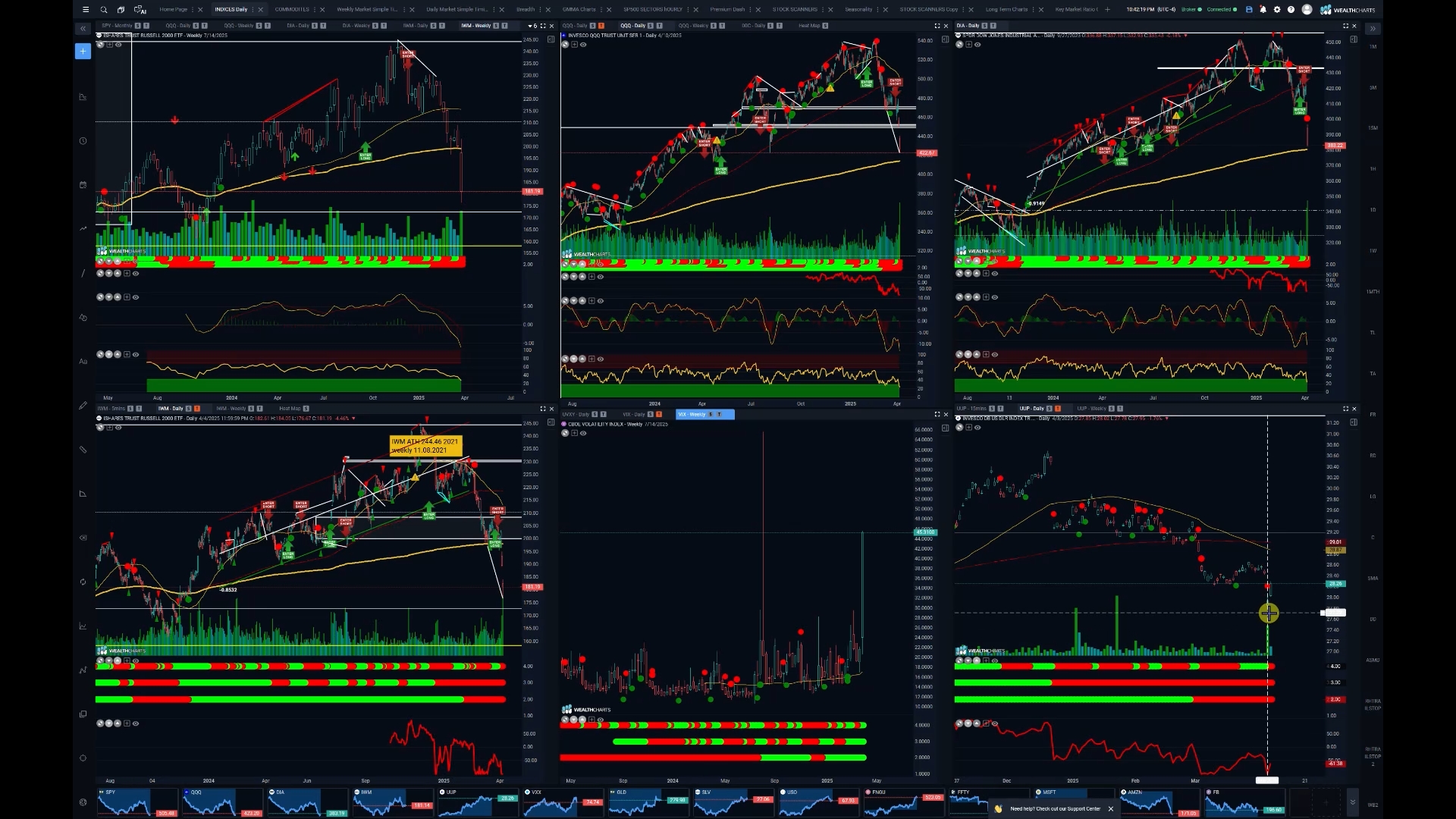Select the SPY - Monthly chart tab
Screen dimensions: 1456x819
click(117, 26)
